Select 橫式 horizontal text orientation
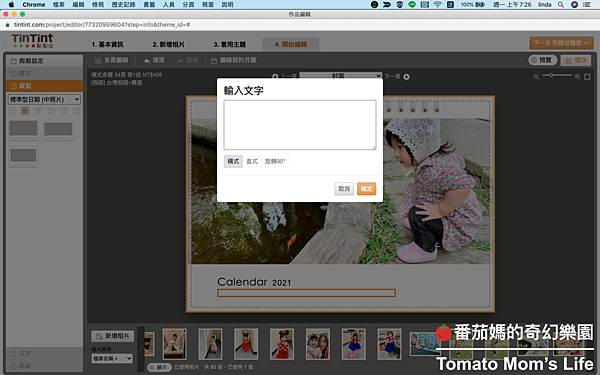Image resolution: width=600 pixels, height=375 pixels. (233, 161)
